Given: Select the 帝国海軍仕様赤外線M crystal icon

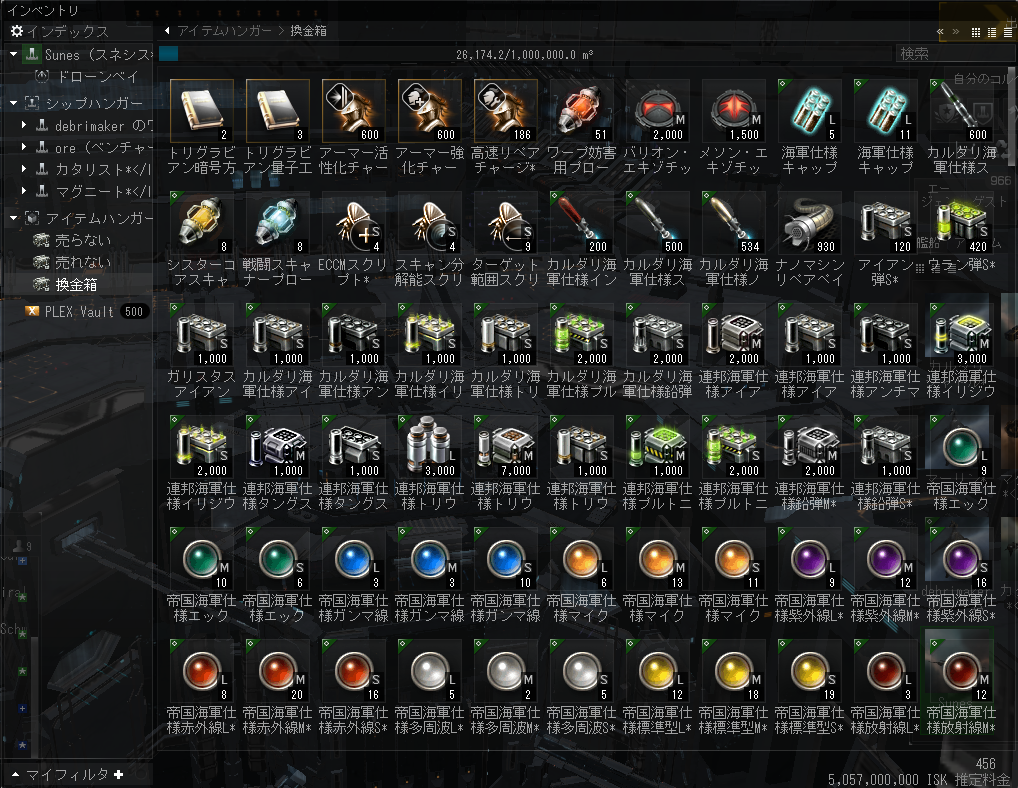Looking at the screenshot, I should point(278,671).
